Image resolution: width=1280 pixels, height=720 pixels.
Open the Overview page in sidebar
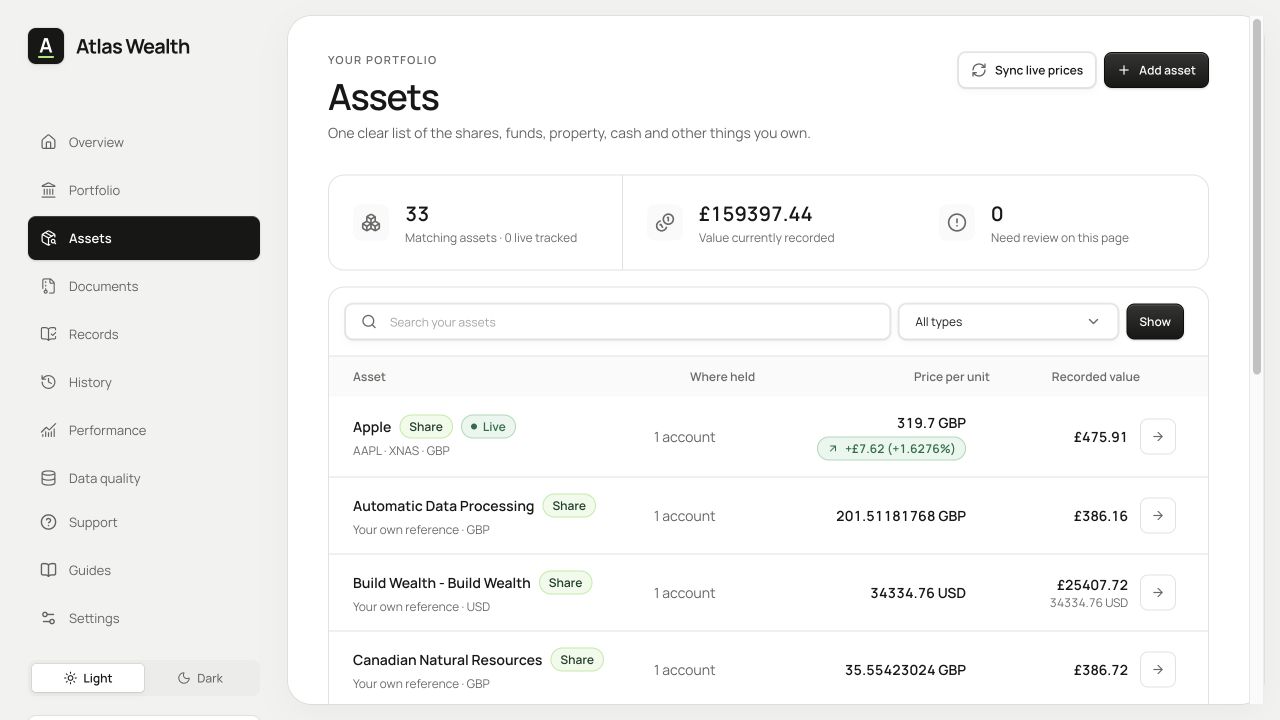click(144, 142)
